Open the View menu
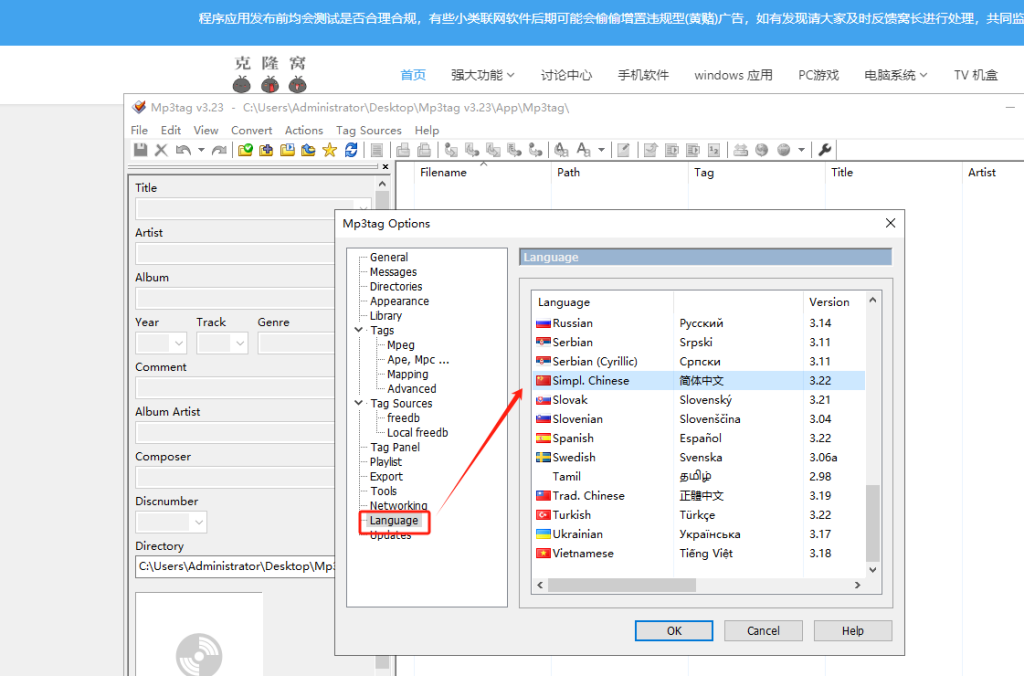Screen dimensions: 1024x676 pos(206,130)
